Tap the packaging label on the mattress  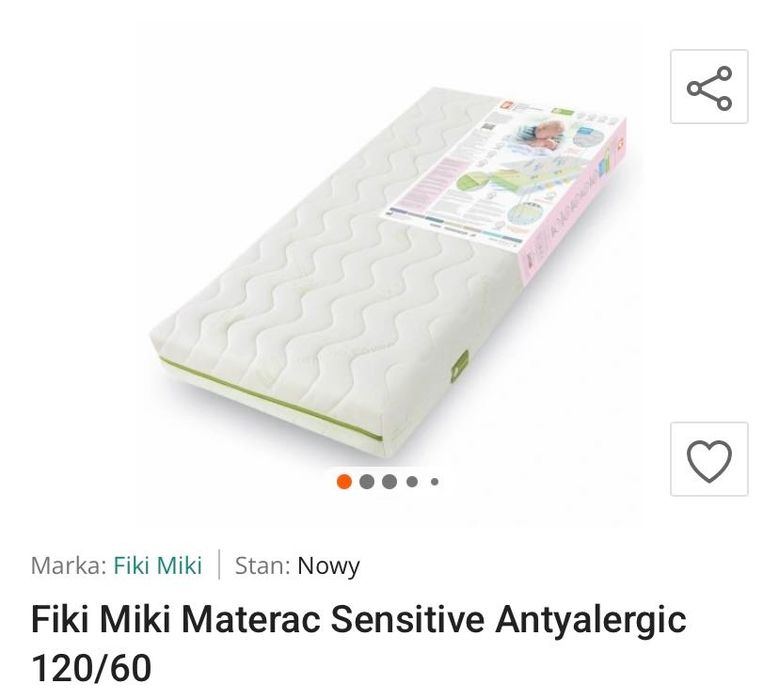click(x=502, y=174)
